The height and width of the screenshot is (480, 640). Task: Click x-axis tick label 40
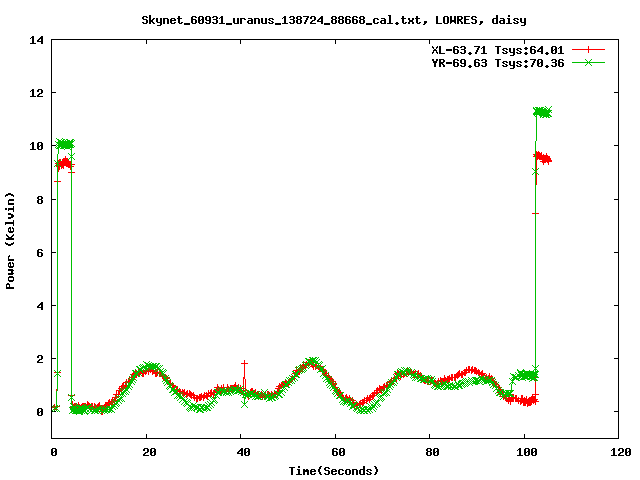pyautogui.click(x=243, y=452)
